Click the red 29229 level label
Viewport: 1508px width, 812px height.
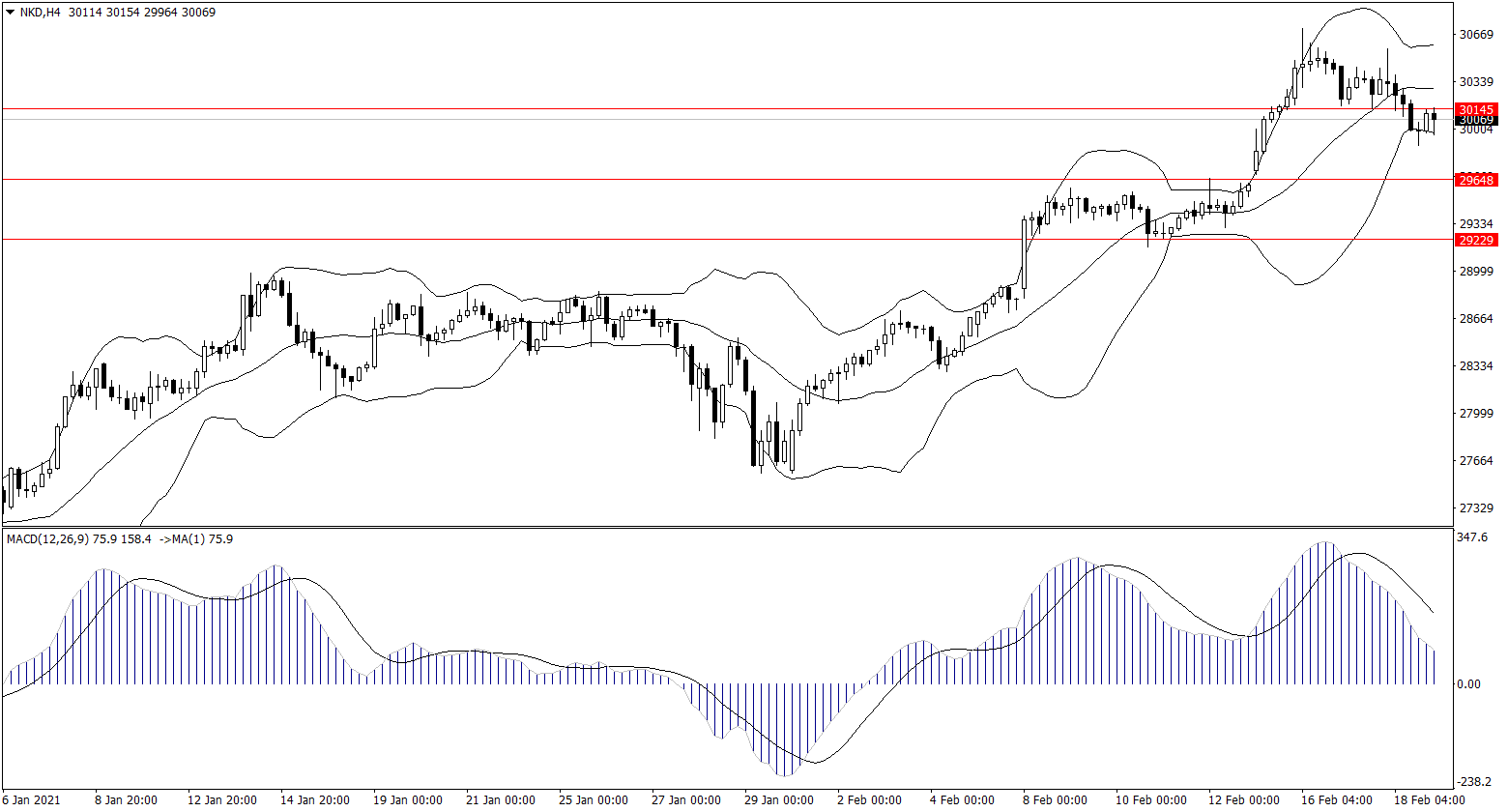(x=1476, y=240)
